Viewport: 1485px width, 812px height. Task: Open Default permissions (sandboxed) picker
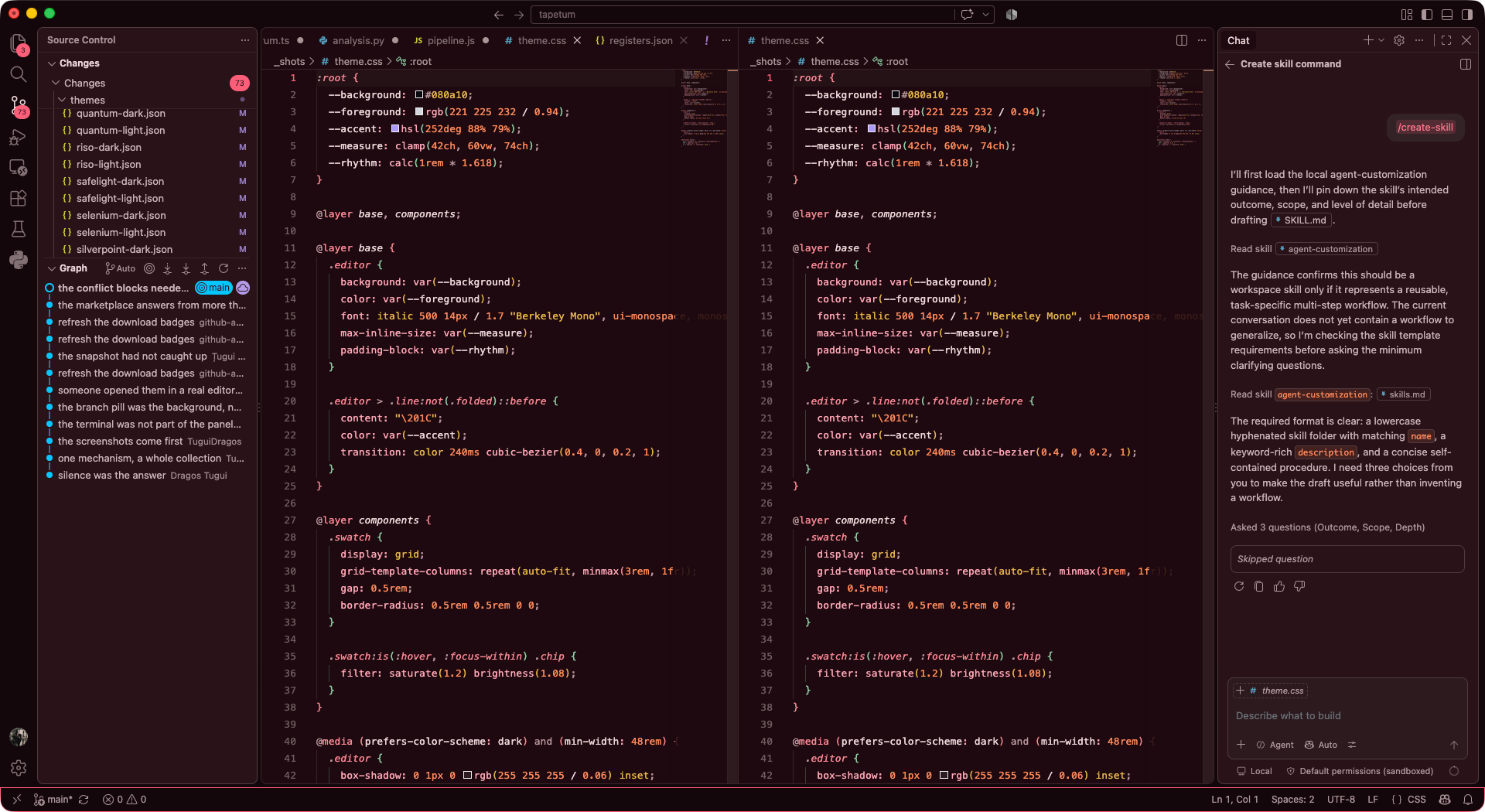pyautogui.click(x=1360, y=771)
